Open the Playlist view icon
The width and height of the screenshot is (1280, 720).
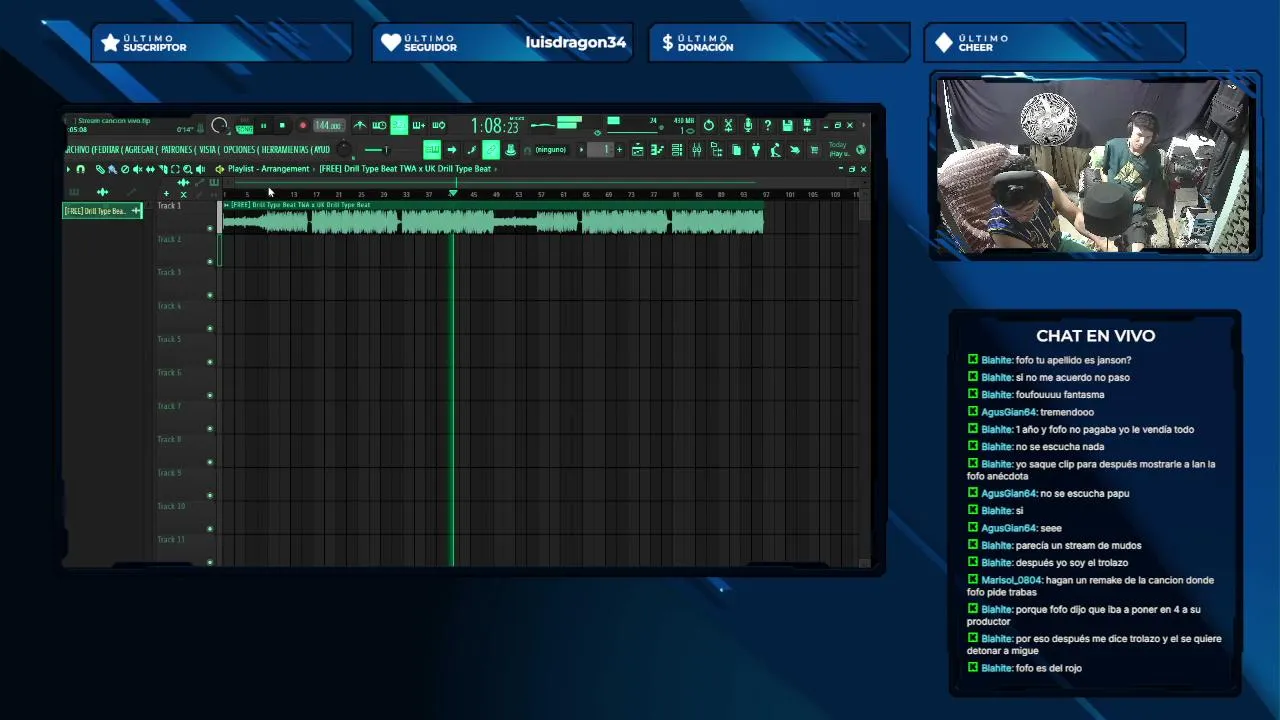637,150
